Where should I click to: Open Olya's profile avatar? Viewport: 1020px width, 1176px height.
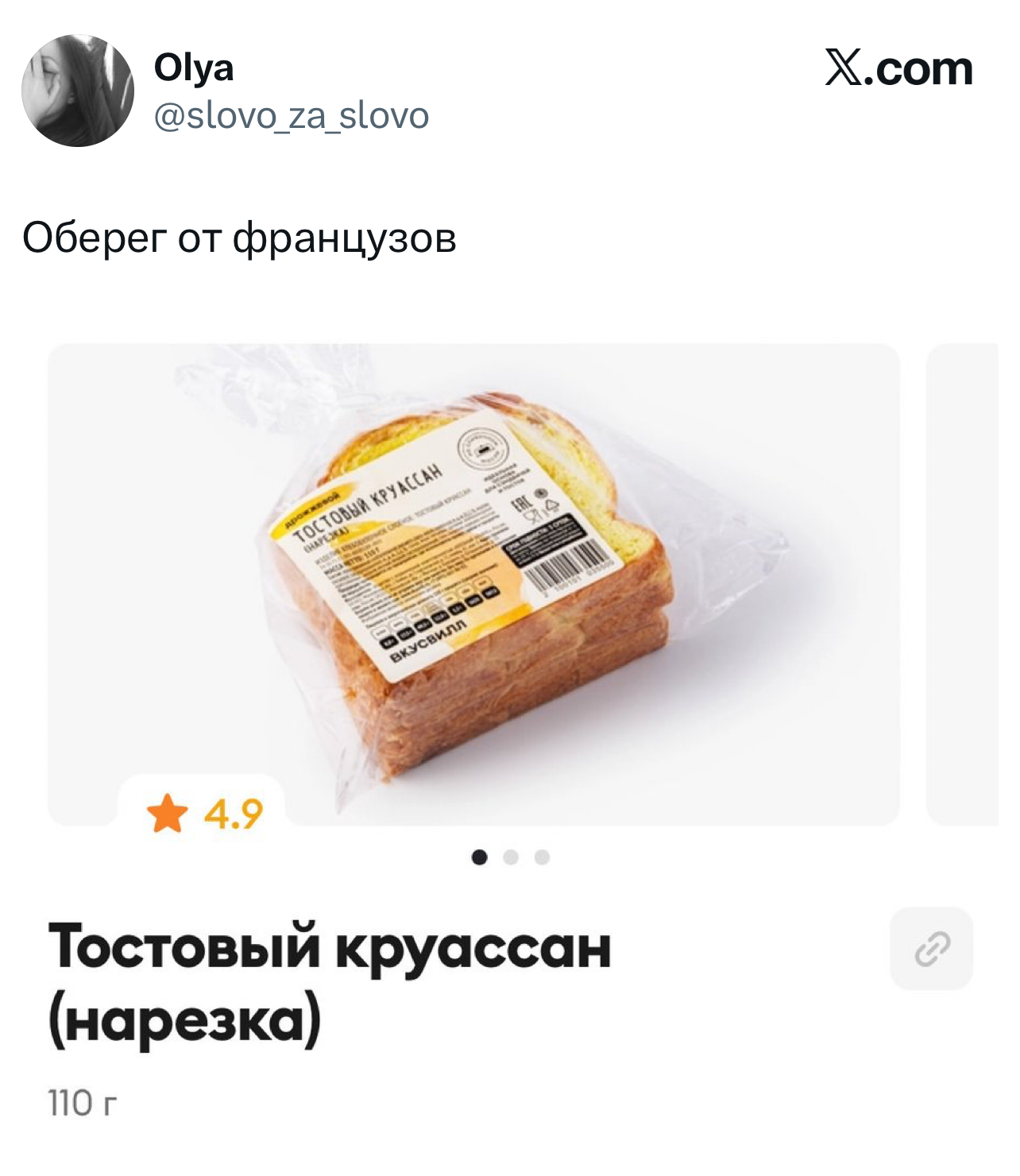coord(78,91)
